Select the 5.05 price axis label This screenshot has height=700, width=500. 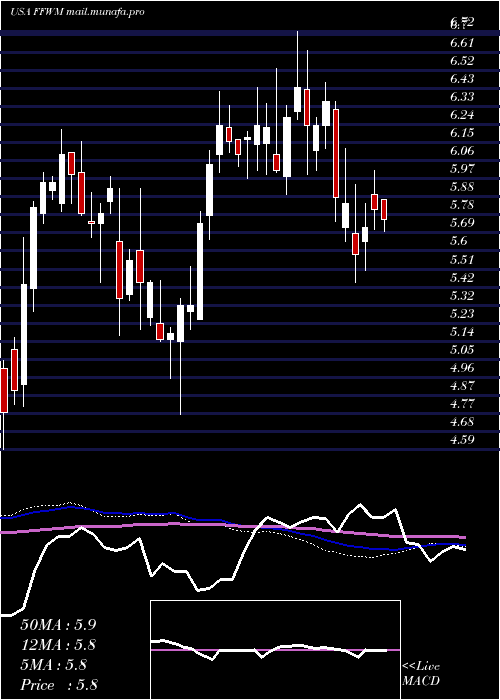click(462, 350)
